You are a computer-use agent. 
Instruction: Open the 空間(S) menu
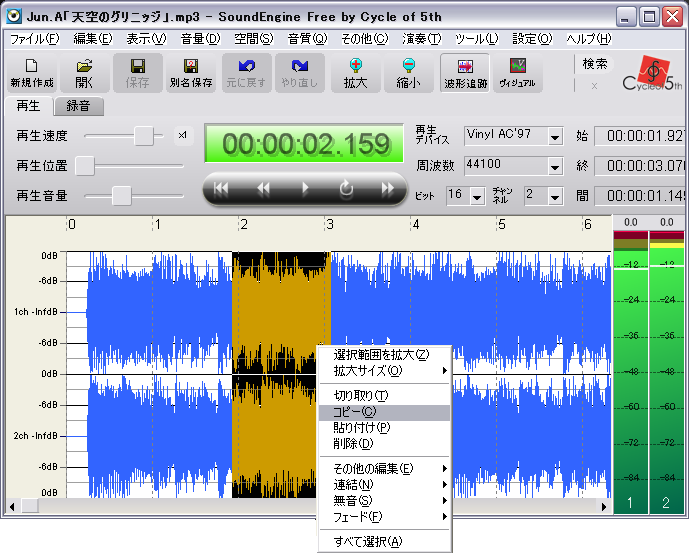[254, 39]
